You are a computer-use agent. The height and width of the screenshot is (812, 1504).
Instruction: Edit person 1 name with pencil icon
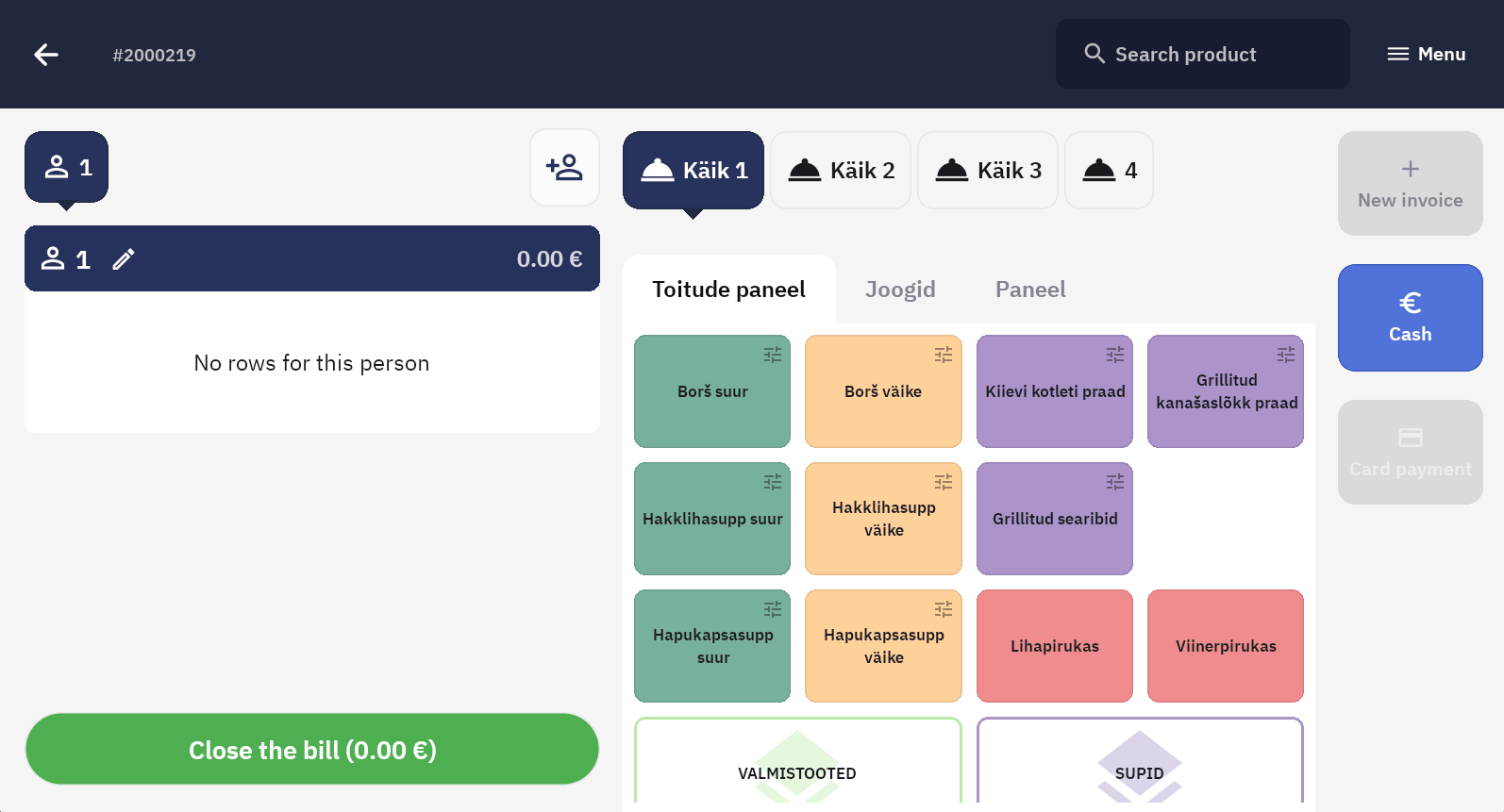[x=124, y=259]
